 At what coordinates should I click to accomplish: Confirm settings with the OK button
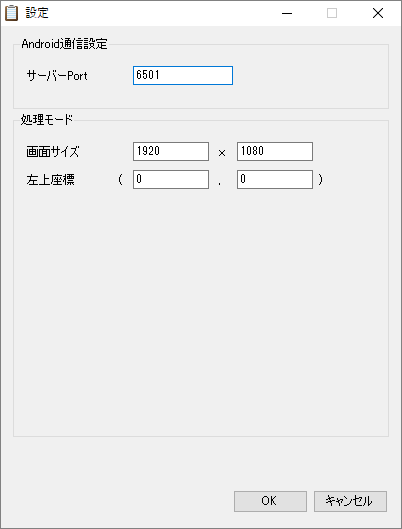(x=270, y=501)
